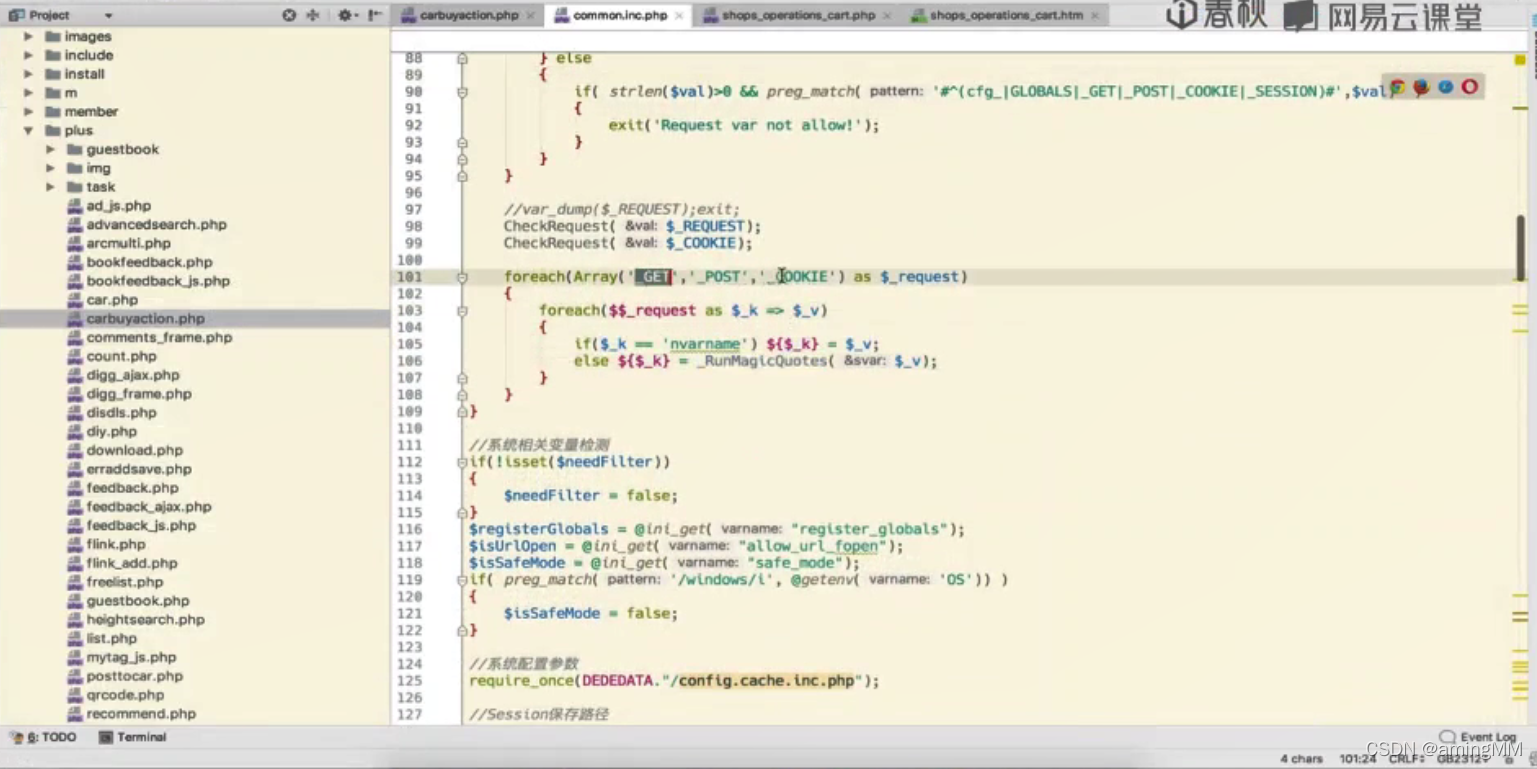
Task: Expand the include folder
Action: pos(28,55)
